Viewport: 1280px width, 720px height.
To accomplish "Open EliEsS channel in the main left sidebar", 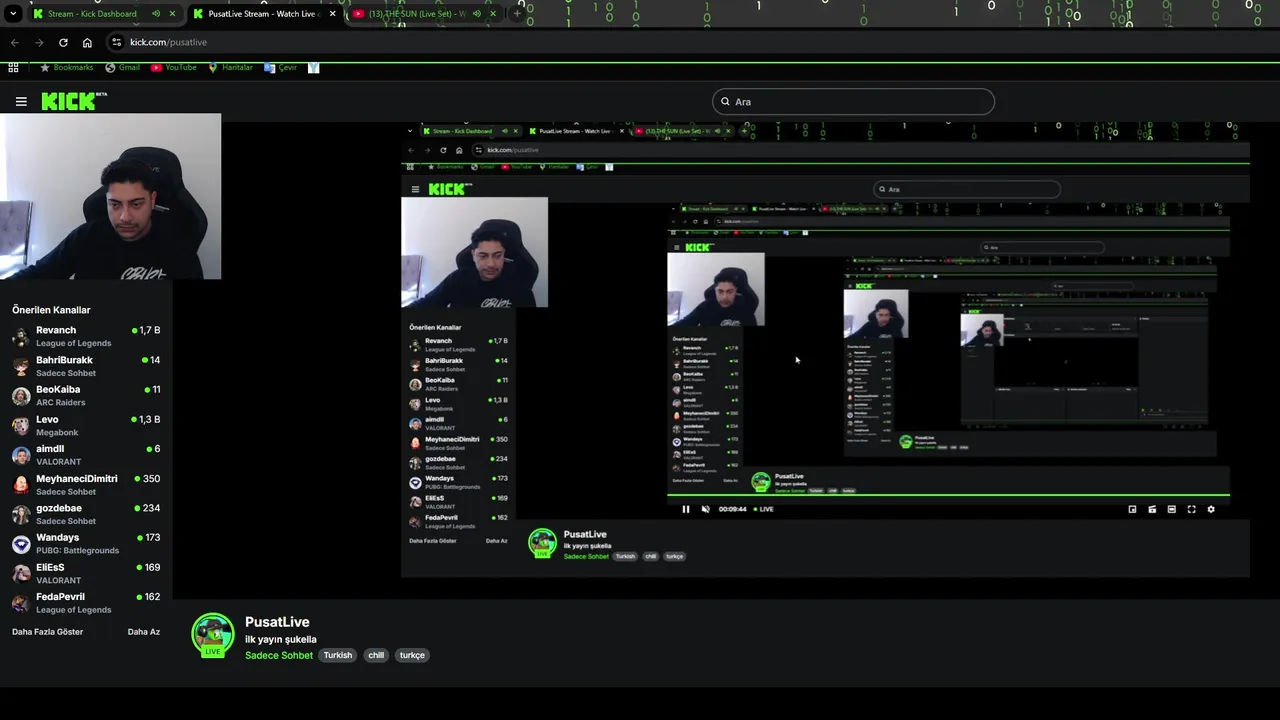I will (x=86, y=573).
